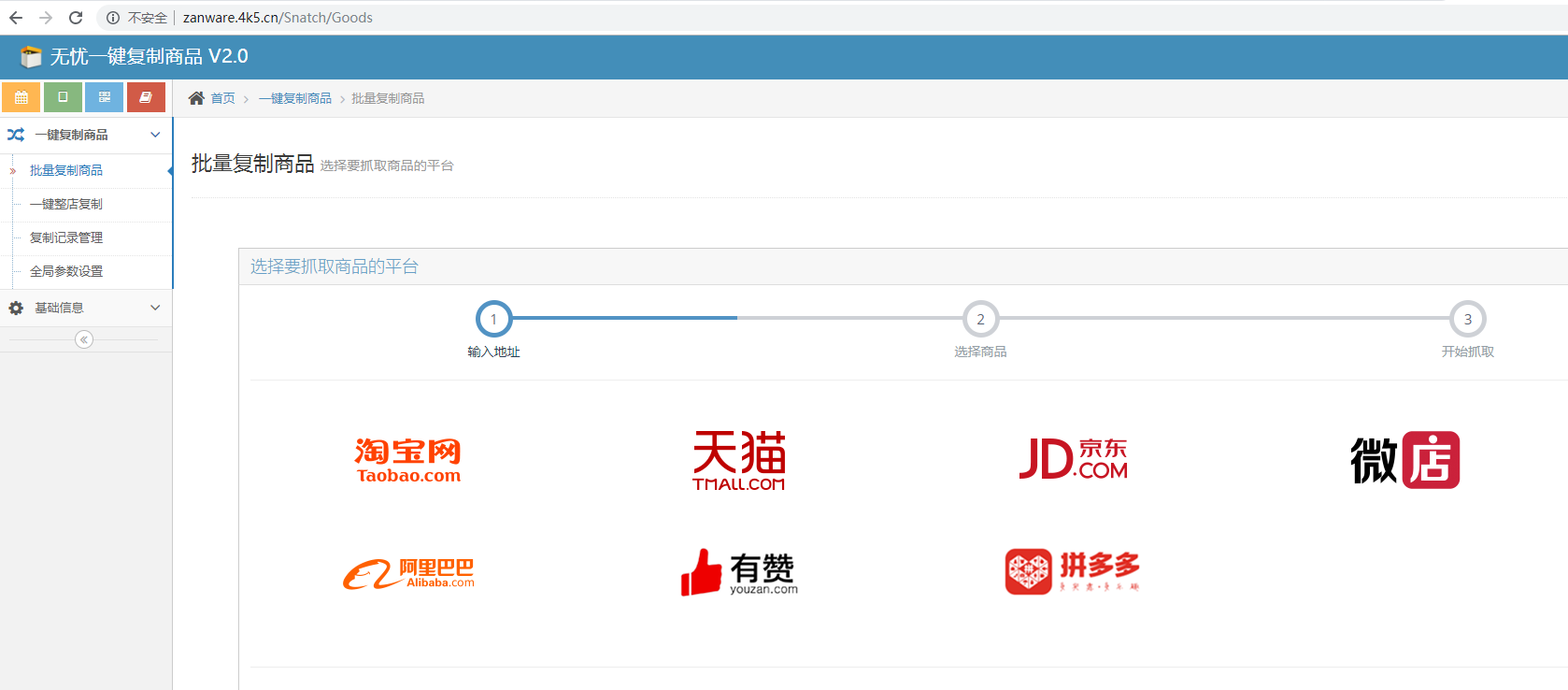Click the gear icon beside 基础信息

click(16, 308)
